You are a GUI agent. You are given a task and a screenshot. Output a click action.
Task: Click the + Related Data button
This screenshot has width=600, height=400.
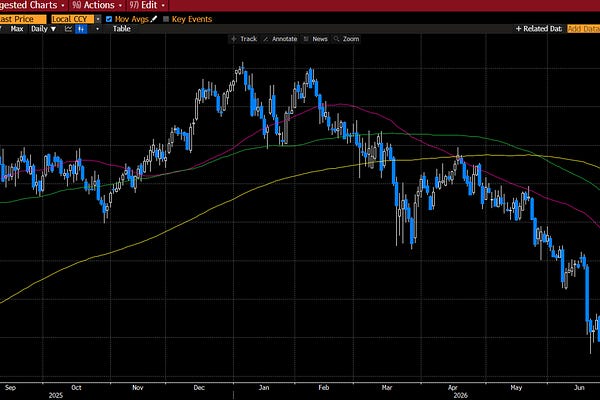(539, 29)
